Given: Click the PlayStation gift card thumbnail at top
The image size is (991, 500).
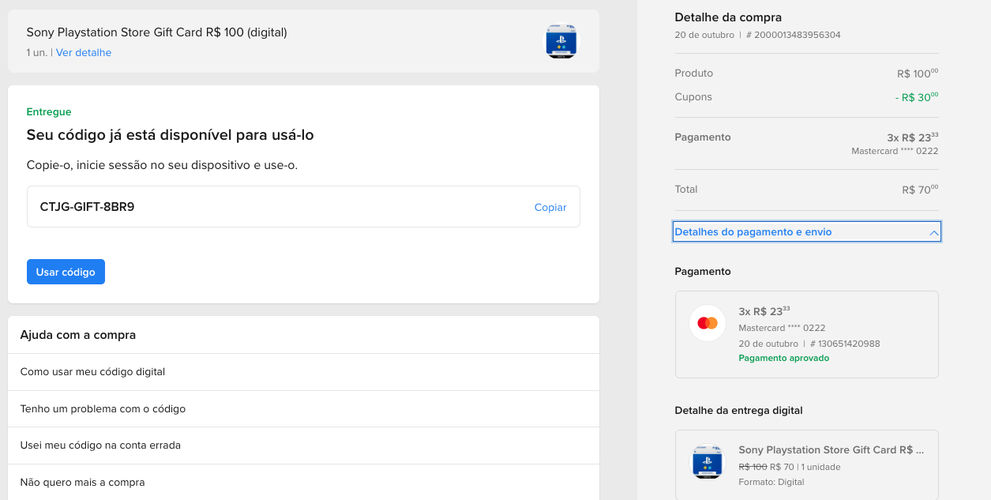Looking at the screenshot, I should coord(561,42).
